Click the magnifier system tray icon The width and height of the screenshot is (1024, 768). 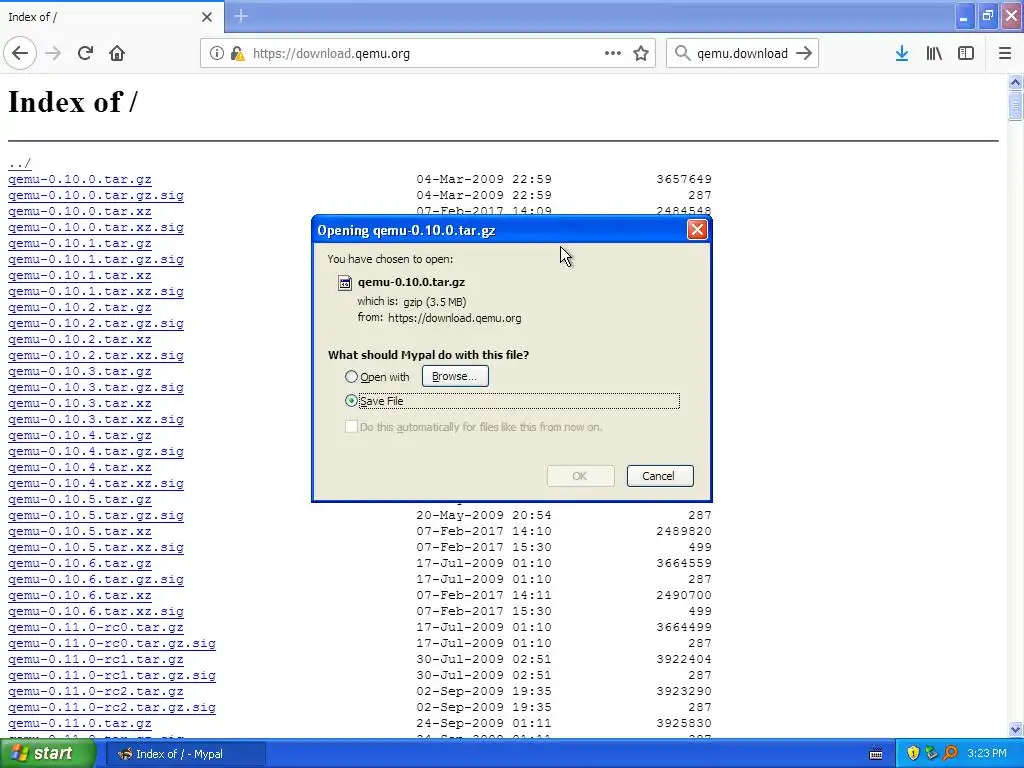coord(950,754)
